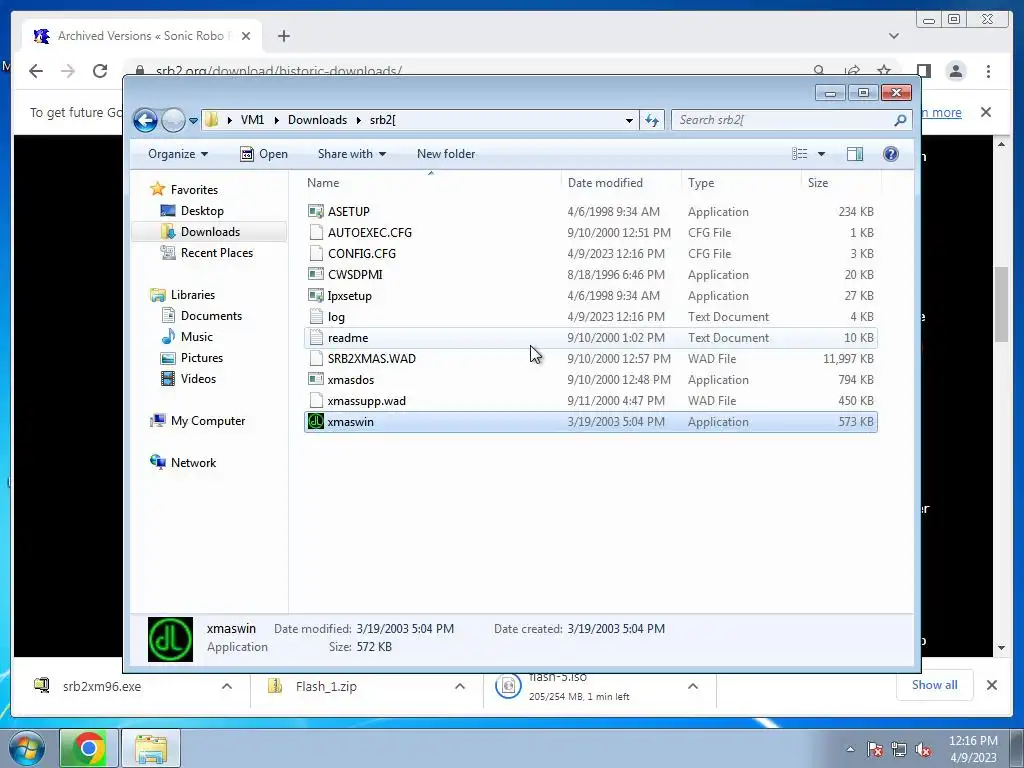Open Chrome profile avatar menu

956,71
